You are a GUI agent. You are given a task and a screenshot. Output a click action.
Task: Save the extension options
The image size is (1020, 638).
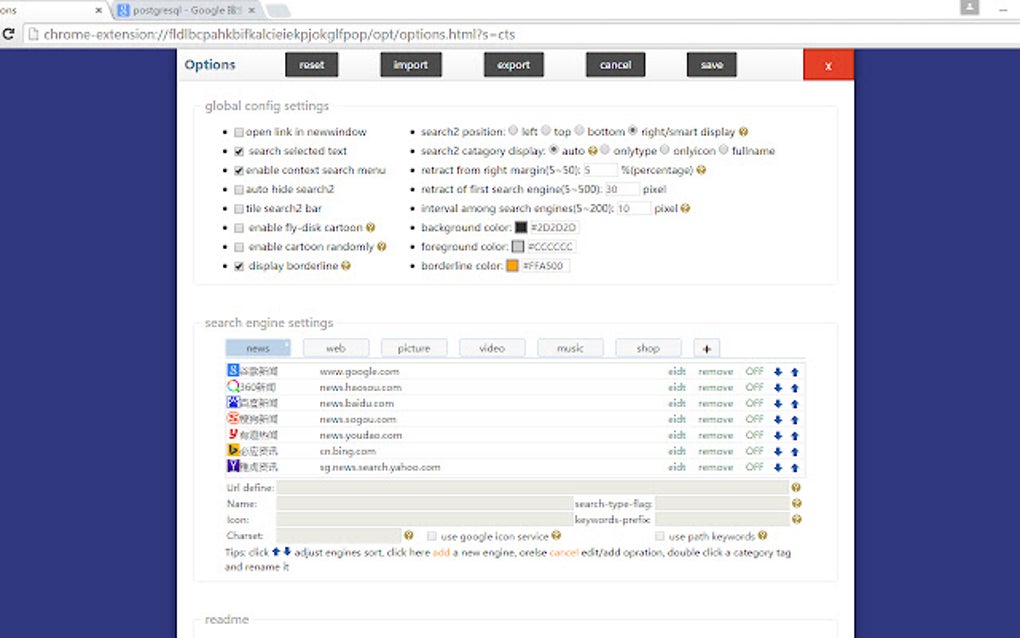click(x=711, y=64)
